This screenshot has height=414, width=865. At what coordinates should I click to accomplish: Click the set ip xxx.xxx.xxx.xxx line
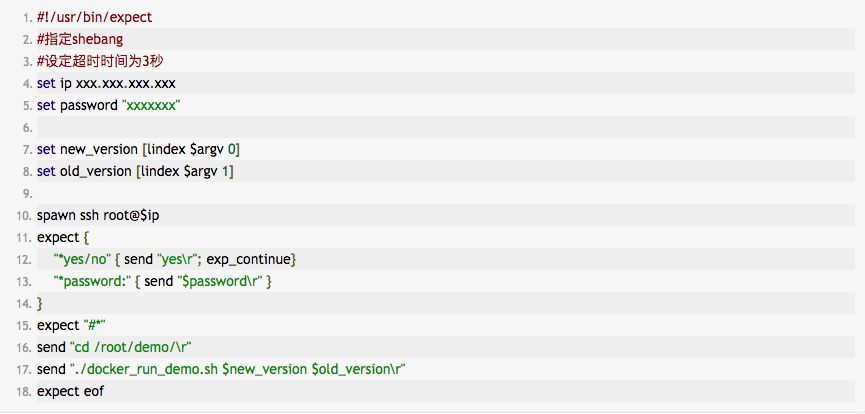tap(106, 84)
